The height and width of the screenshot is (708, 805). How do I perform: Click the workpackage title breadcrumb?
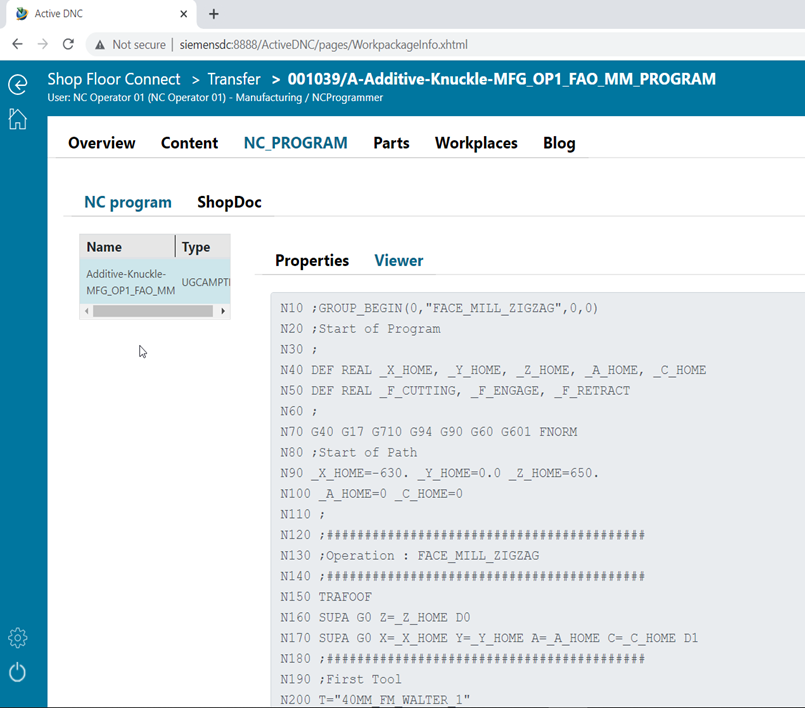click(x=502, y=79)
